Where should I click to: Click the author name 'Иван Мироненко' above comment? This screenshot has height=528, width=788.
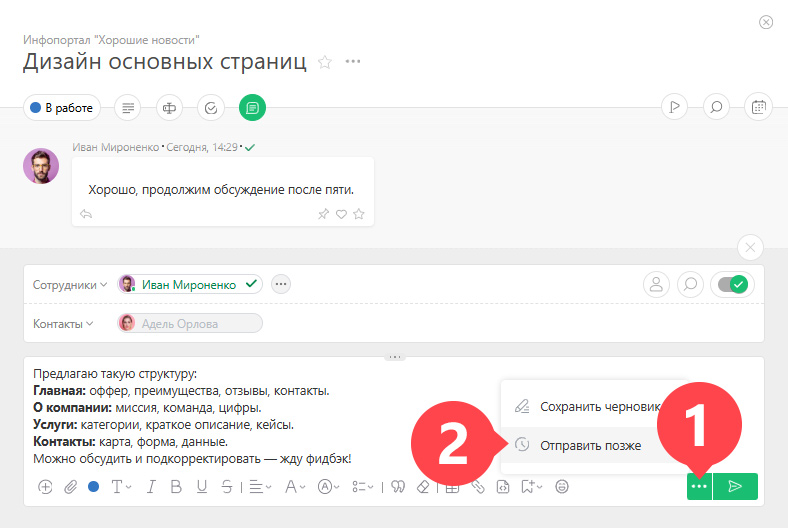116,147
